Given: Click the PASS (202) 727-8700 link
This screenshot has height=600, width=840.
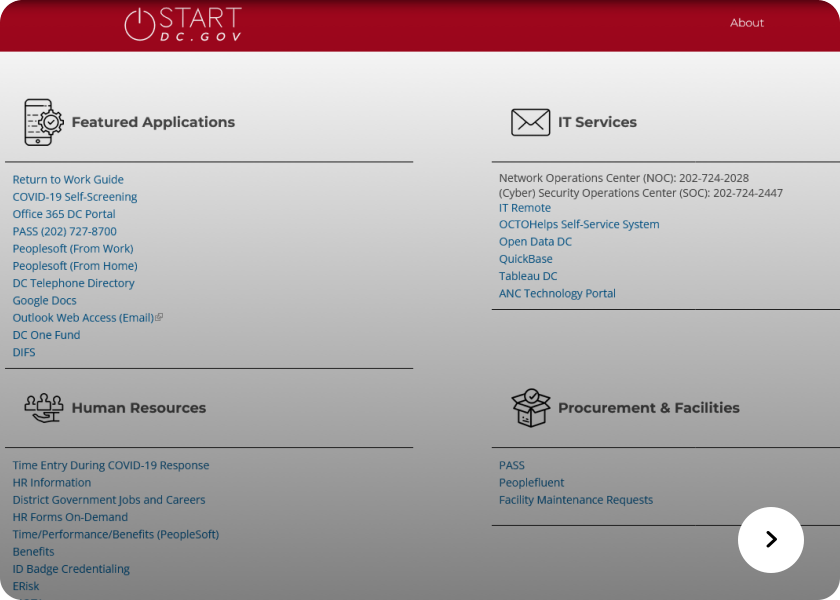Looking at the screenshot, I should click(64, 231).
